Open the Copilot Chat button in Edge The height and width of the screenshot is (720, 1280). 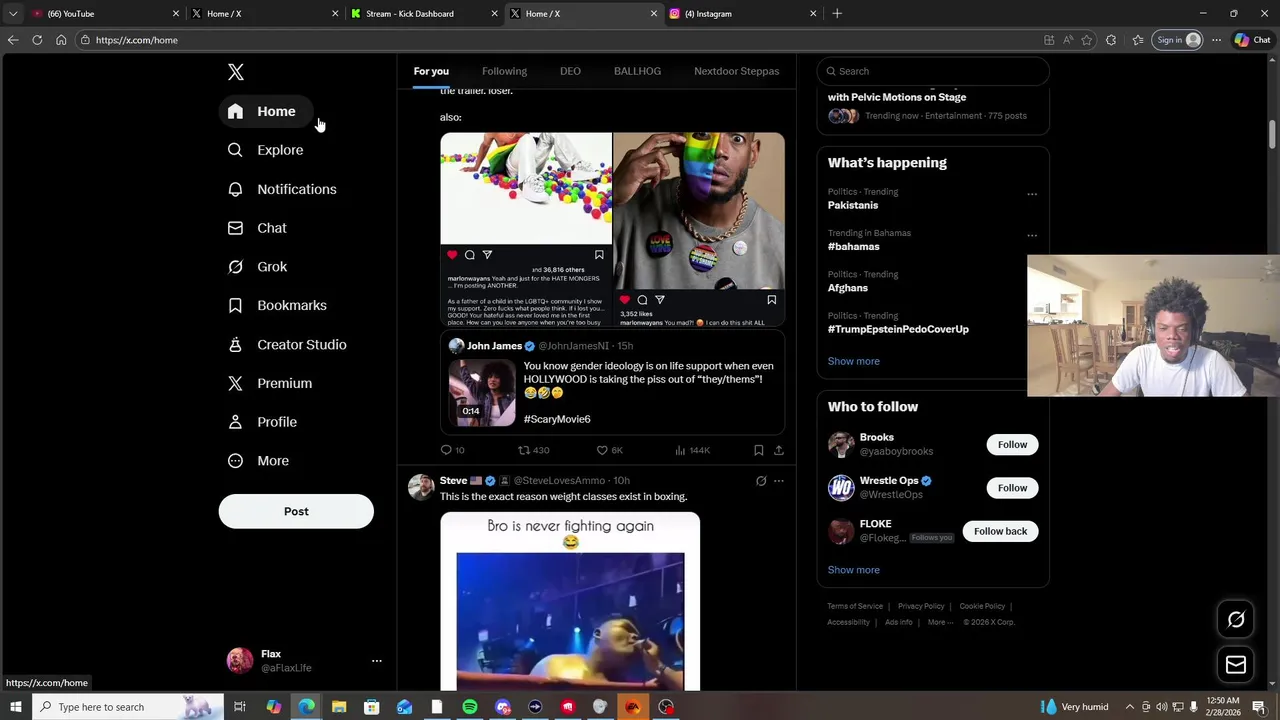[1252, 40]
